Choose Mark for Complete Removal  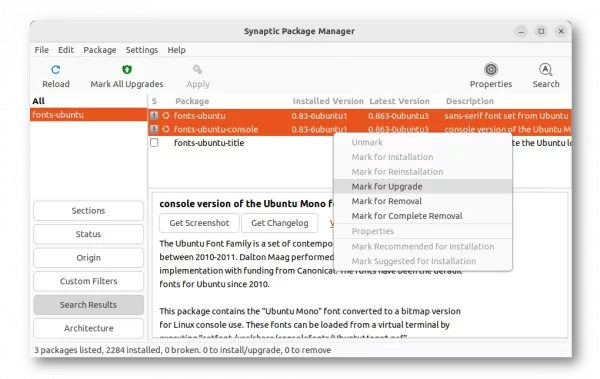click(423, 216)
